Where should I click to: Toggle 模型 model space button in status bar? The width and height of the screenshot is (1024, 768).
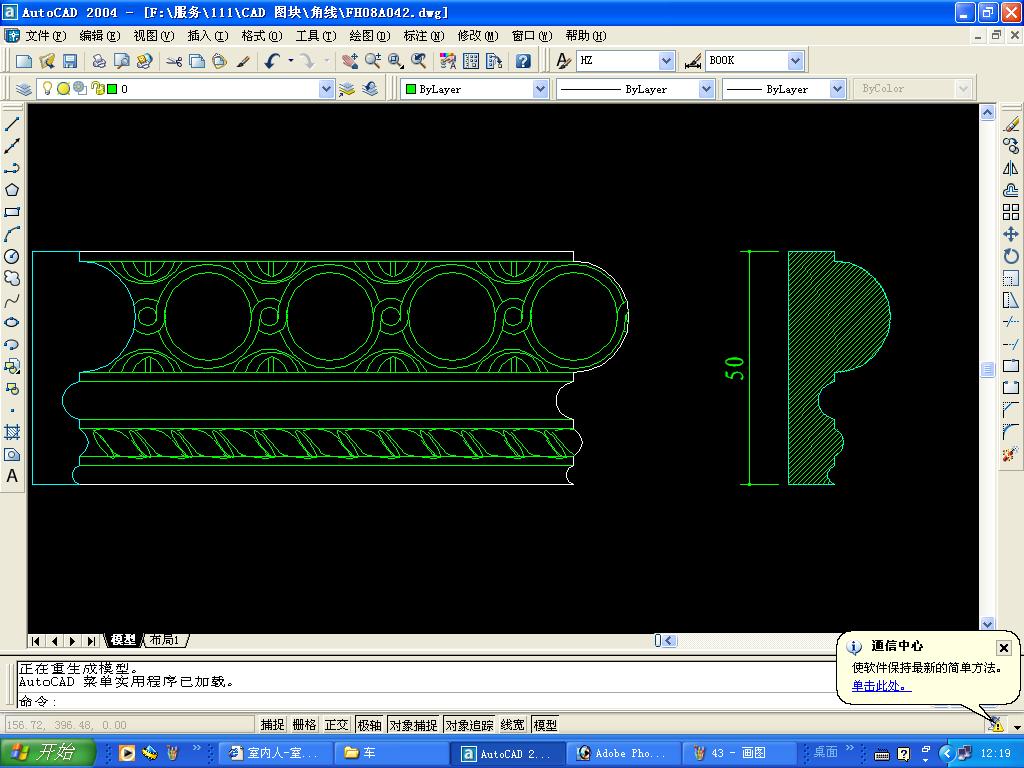[545, 725]
